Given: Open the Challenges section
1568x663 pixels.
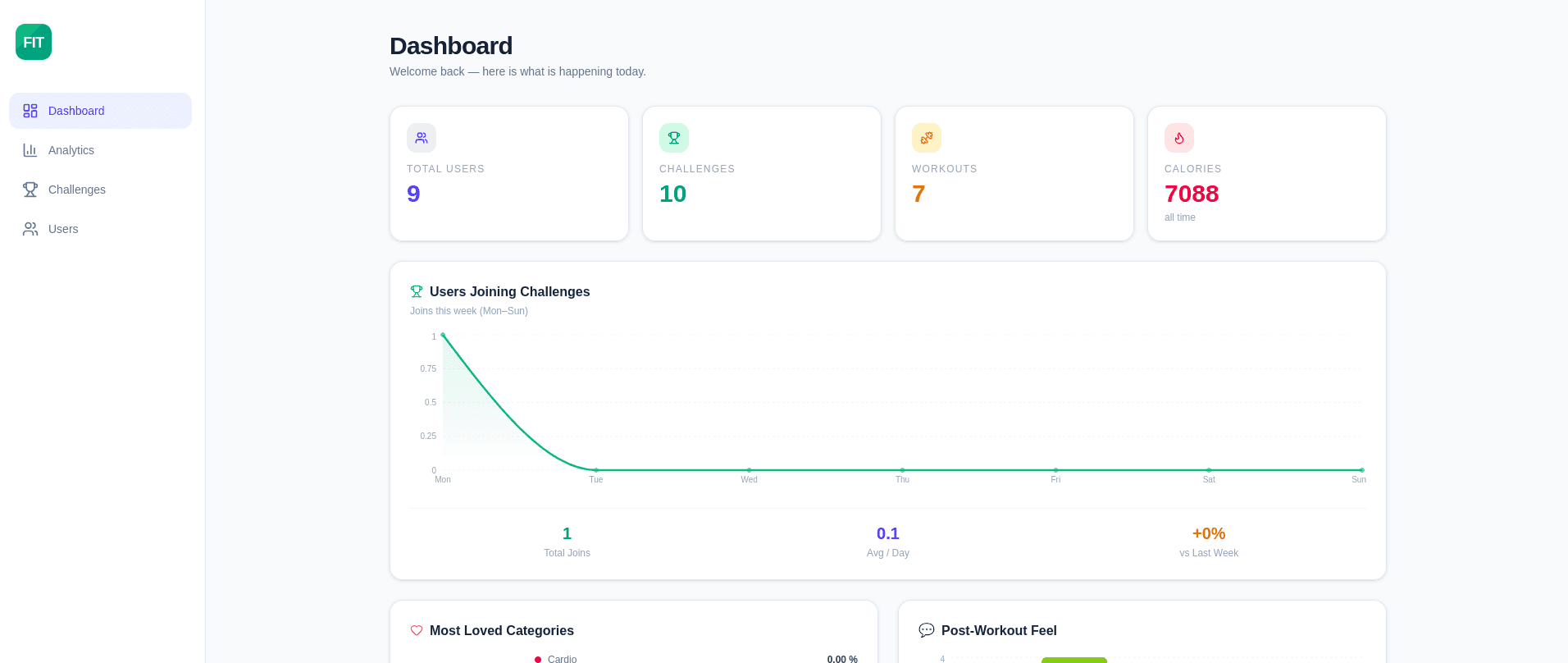Looking at the screenshot, I should point(100,190).
